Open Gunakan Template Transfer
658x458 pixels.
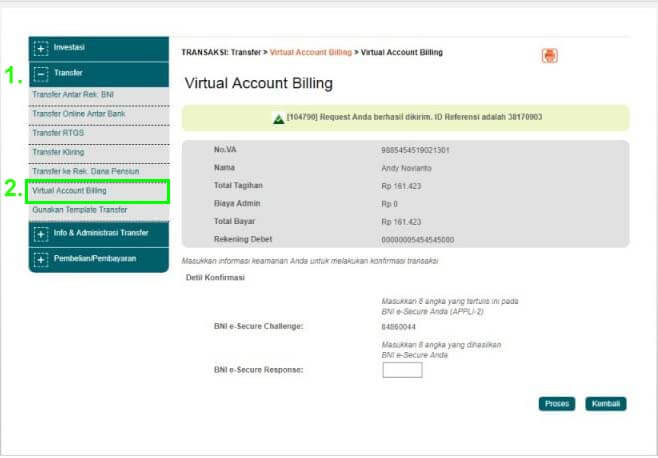[x=99, y=210]
